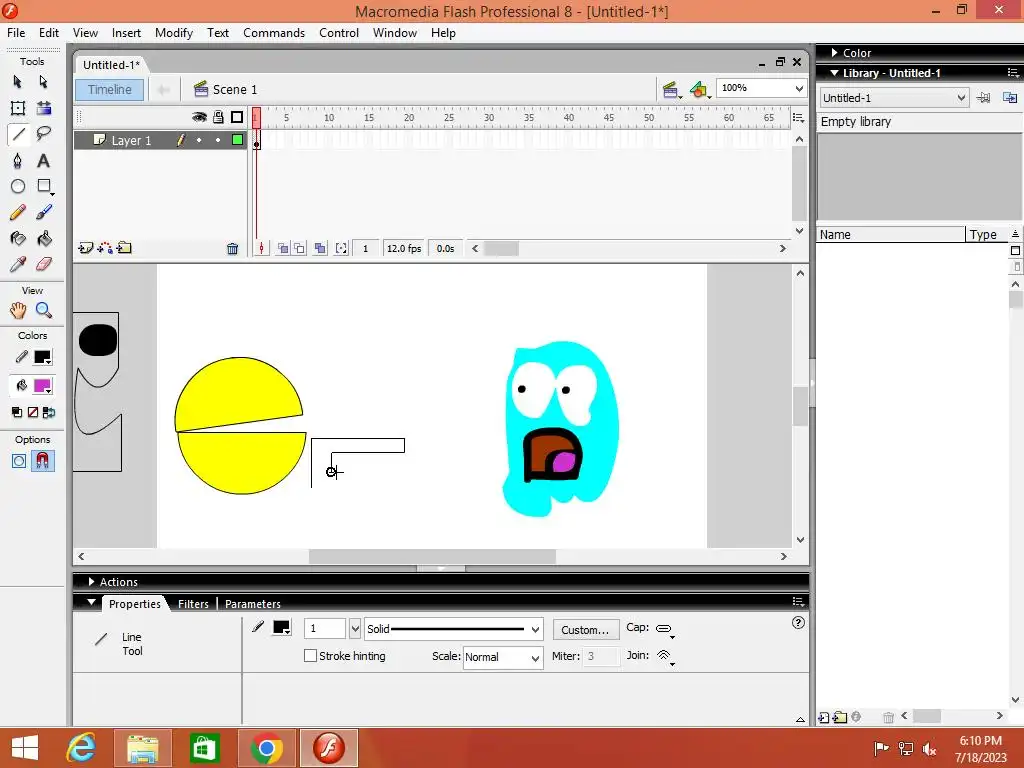Viewport: 1024px width, 768px height.
Task: Click the Scene 1 label
Action: pos(234,89)
